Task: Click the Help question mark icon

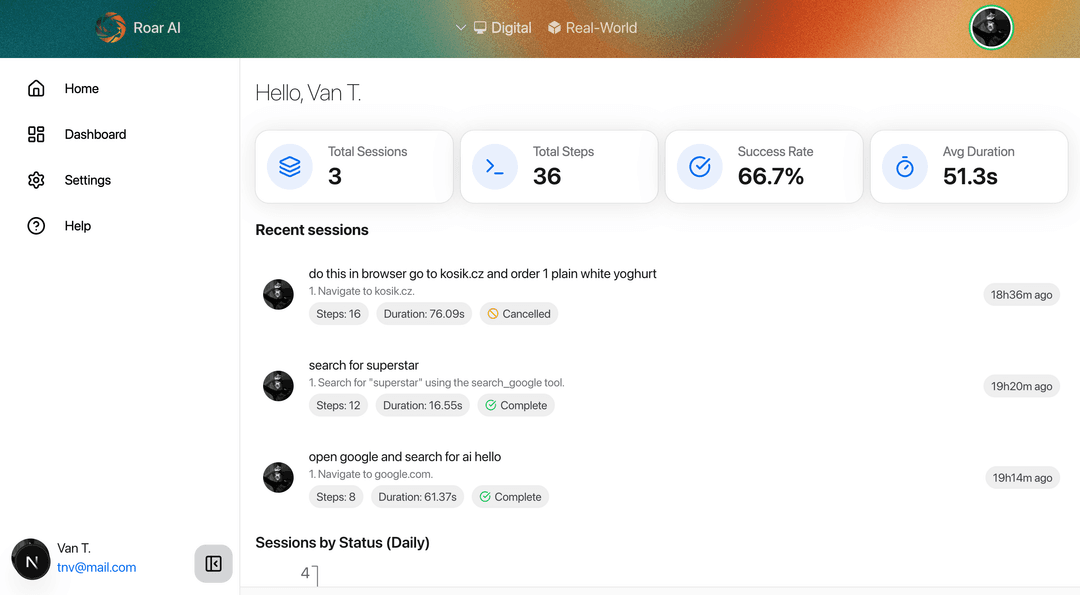Action: pos(36,226)
